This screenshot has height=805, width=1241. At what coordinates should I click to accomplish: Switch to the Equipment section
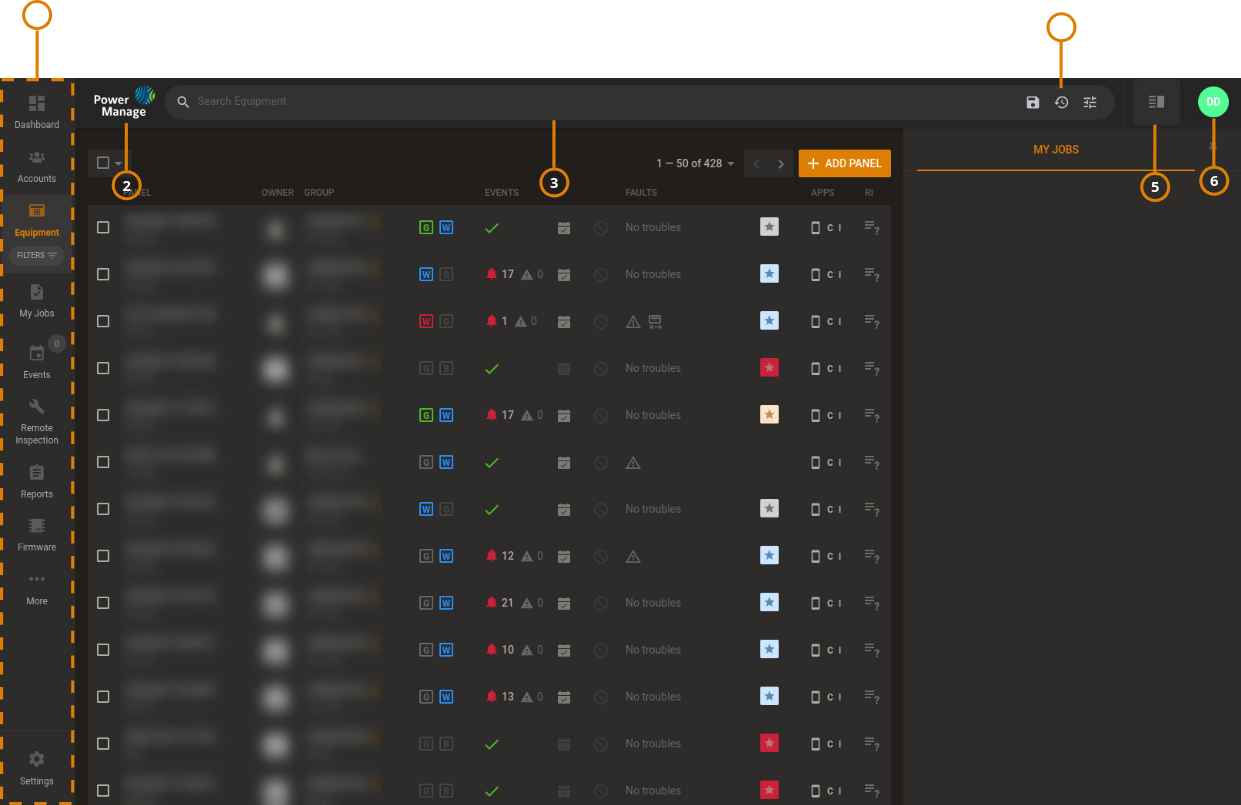click(36, 219)
